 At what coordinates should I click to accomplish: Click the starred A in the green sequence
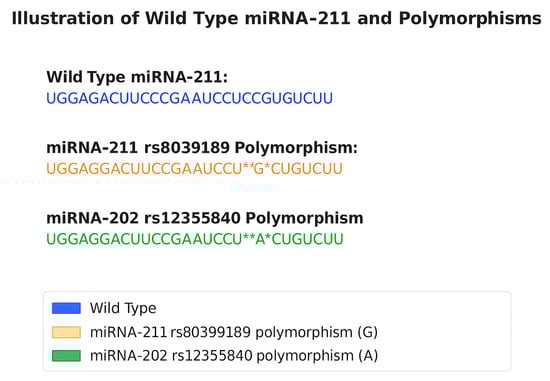[260, 239]
